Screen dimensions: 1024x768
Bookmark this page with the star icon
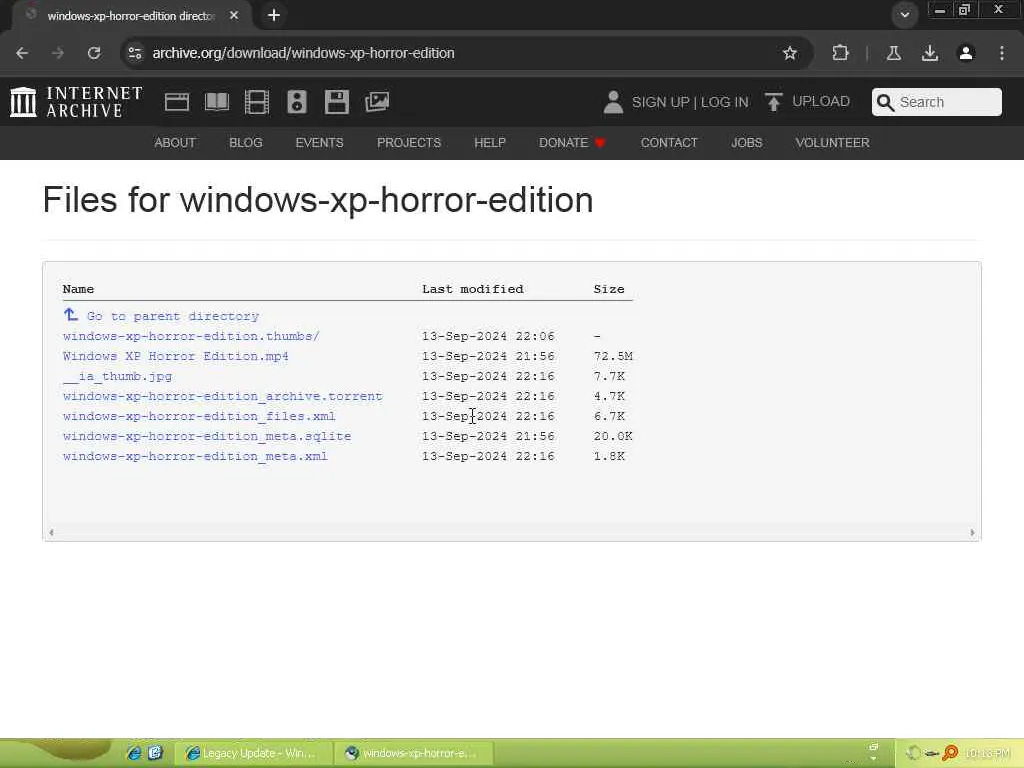[x=790, y=53]
